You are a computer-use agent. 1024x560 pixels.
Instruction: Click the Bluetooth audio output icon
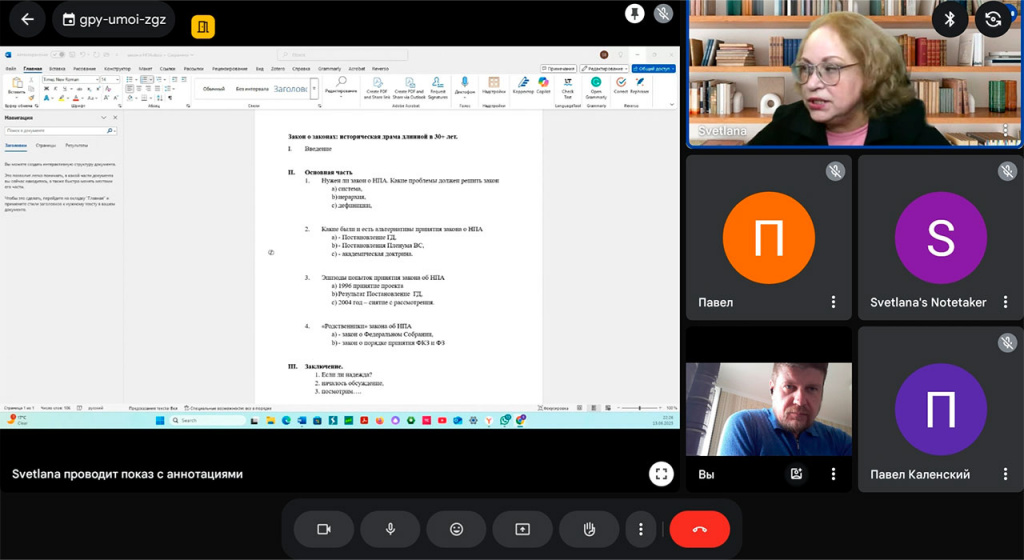[950, 20]
